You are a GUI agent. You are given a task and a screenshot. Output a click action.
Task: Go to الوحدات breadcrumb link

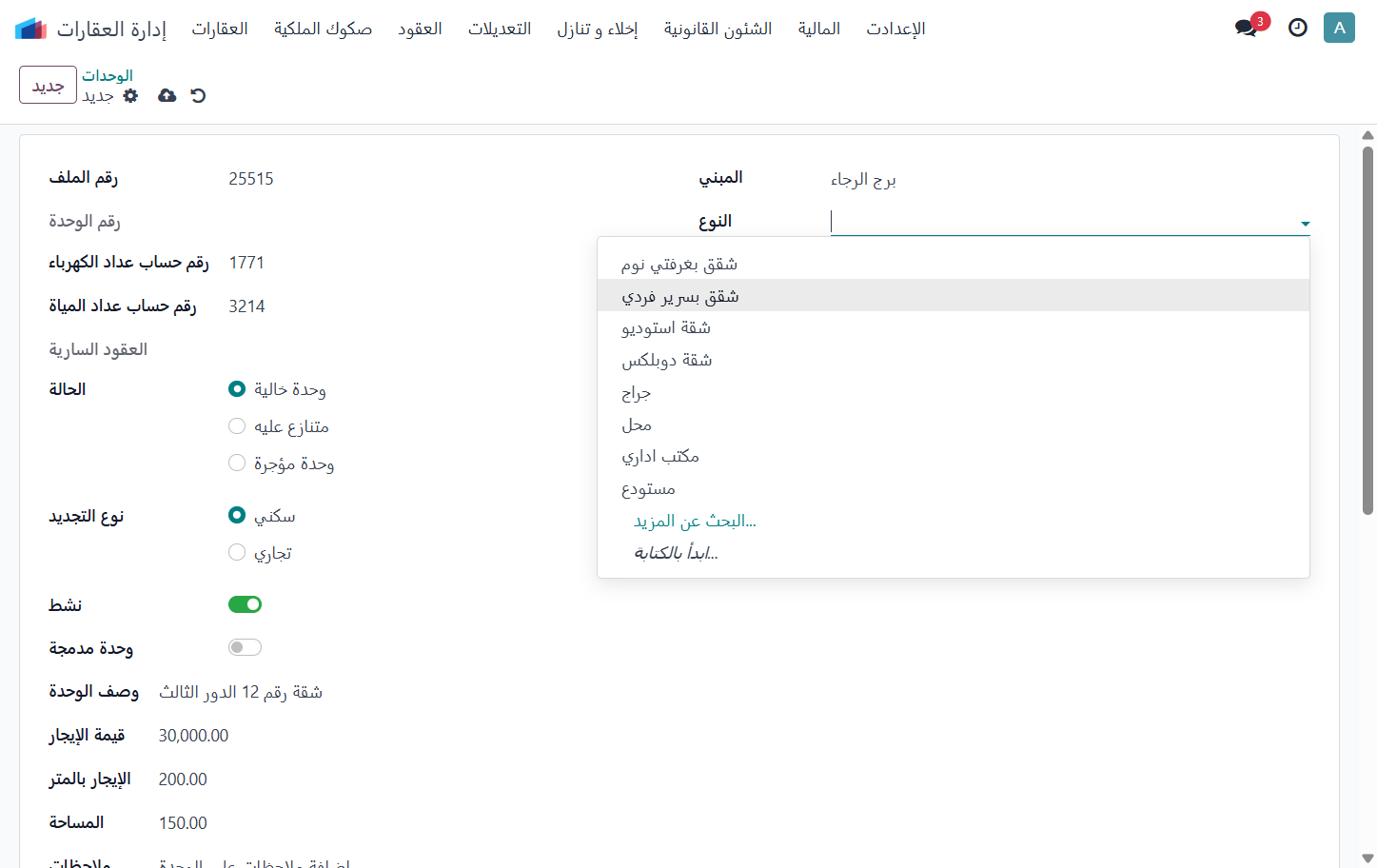[108, 75]
